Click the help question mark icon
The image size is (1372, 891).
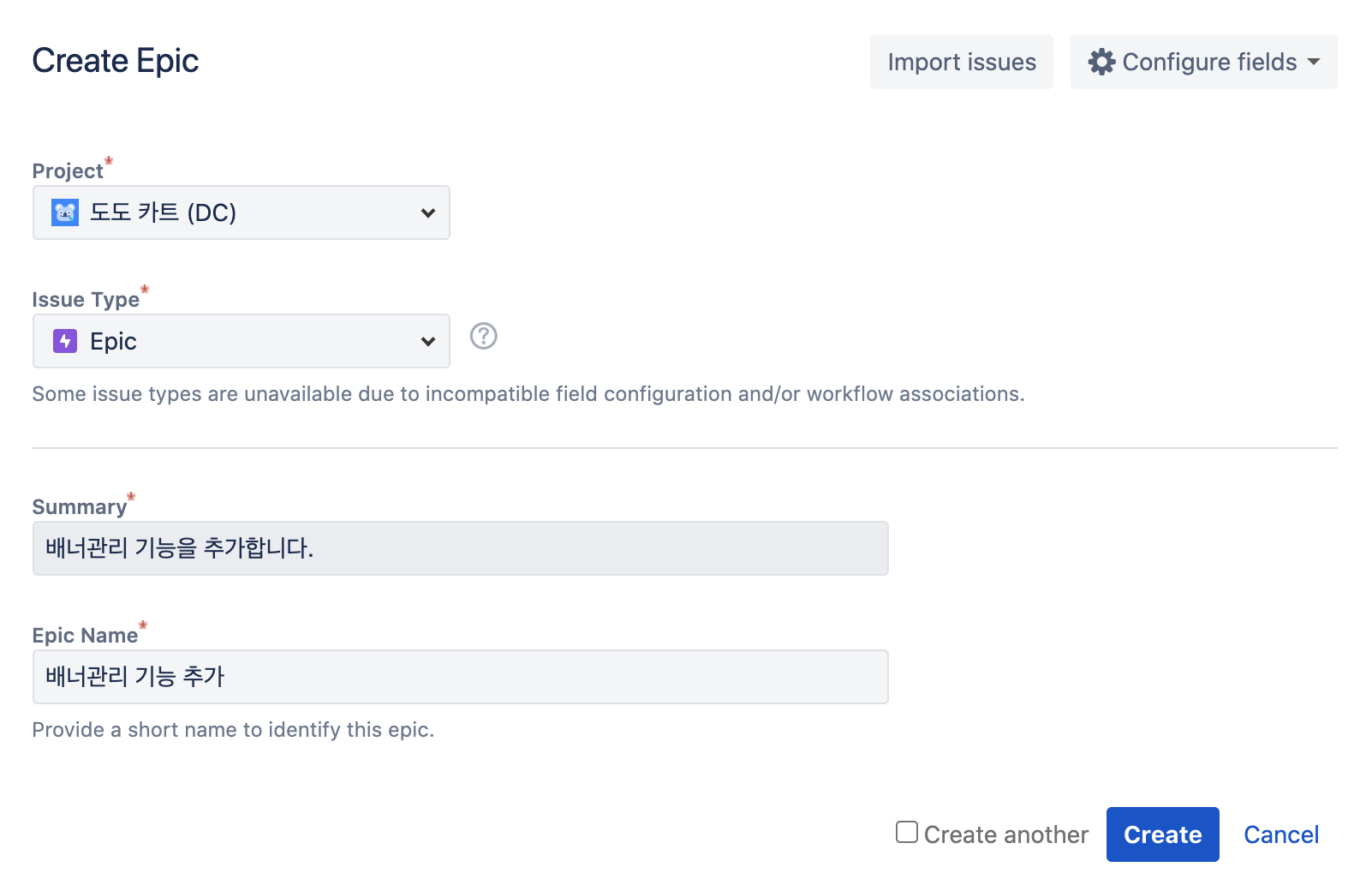(484, 336)
